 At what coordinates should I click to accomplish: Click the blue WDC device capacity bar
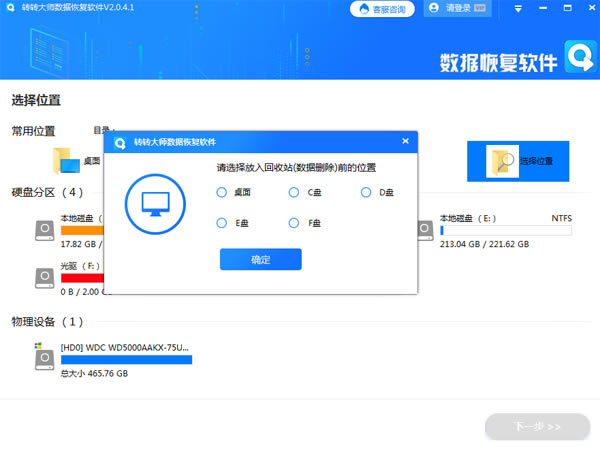127,359
